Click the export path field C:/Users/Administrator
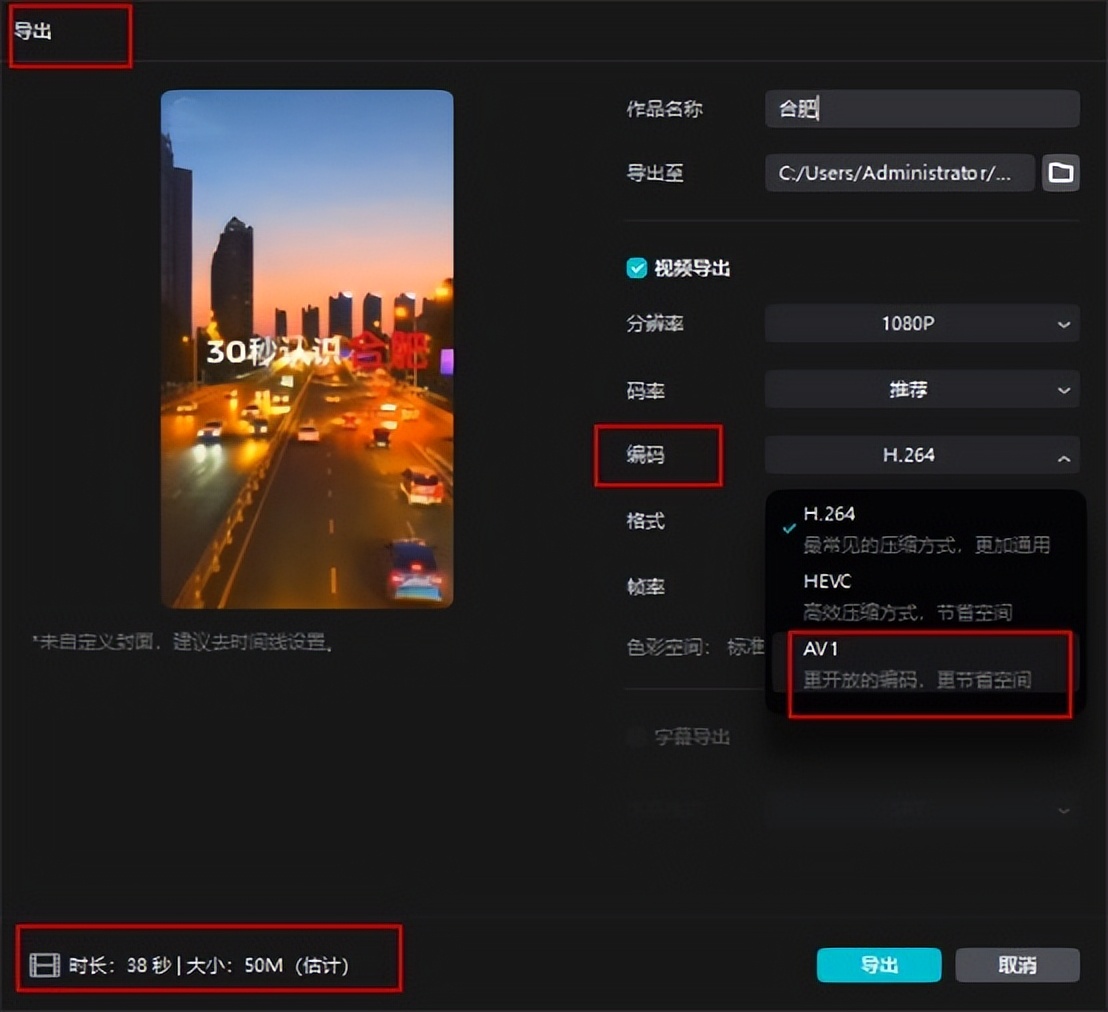The image size is (1108, 1012). (x=898, y=172)
